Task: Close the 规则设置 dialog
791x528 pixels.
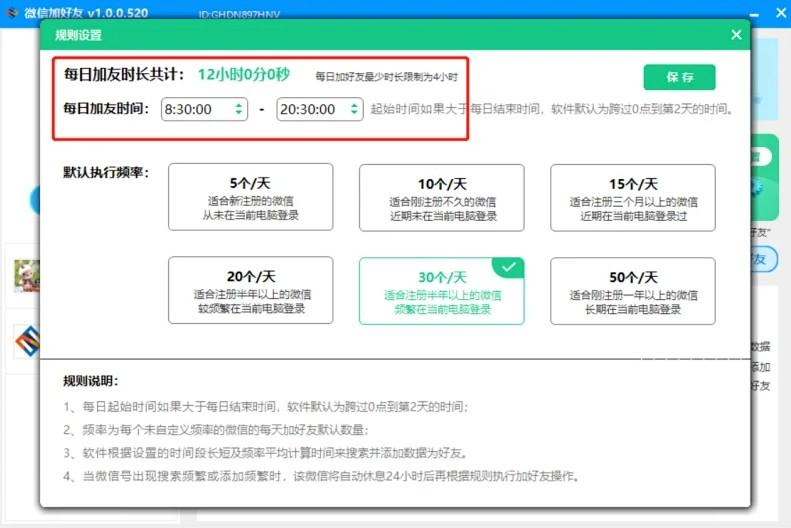Action: pos(736,35)
